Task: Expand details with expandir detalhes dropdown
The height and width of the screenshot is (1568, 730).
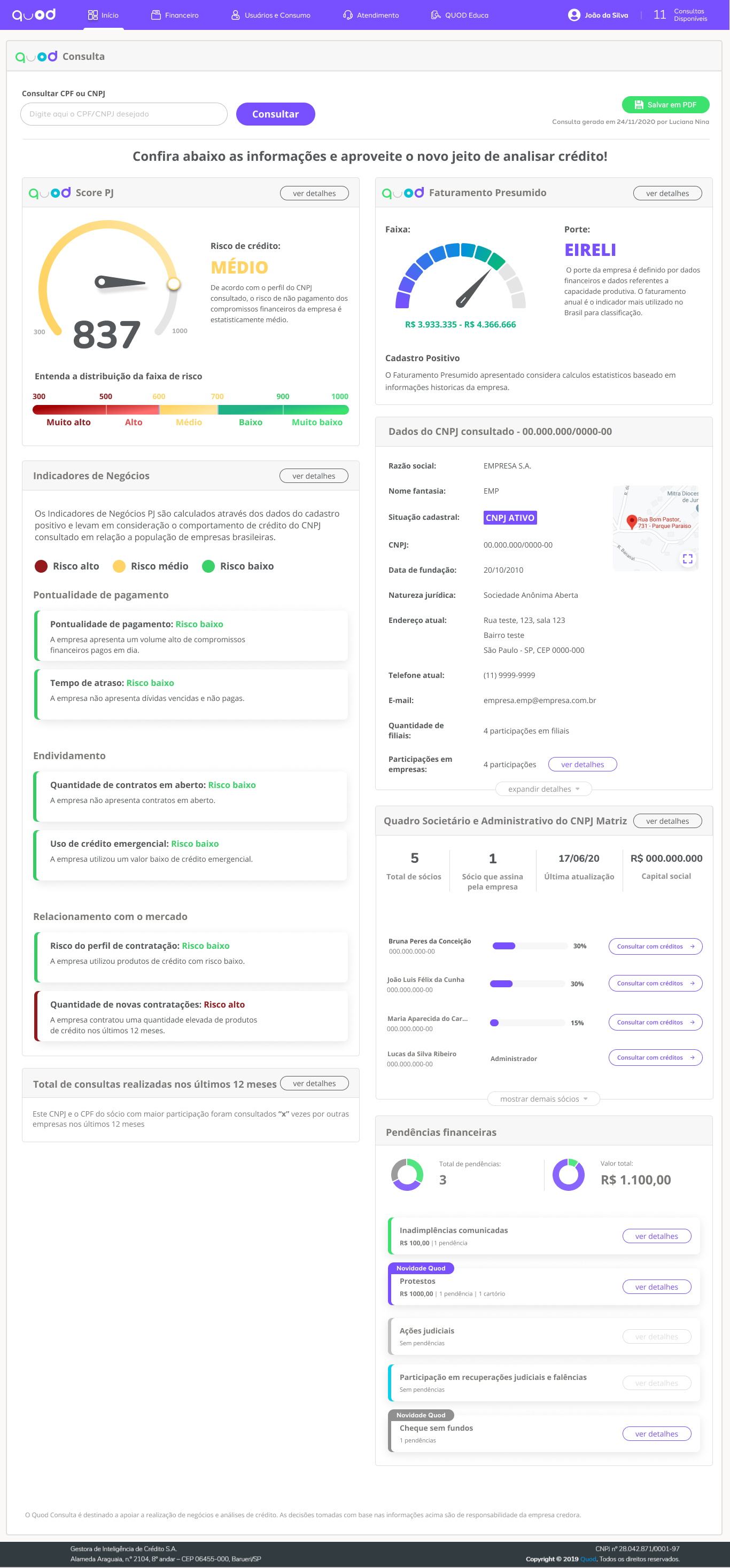Action: (x=543, y=789)
